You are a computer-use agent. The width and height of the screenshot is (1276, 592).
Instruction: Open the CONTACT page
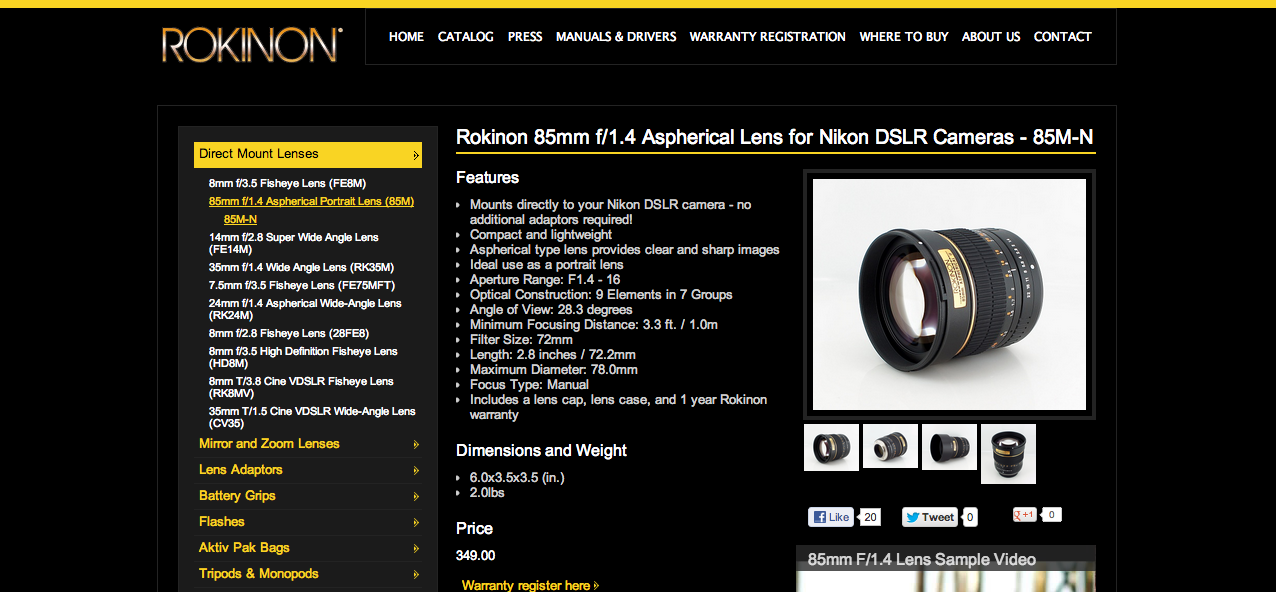(1063, 36)
